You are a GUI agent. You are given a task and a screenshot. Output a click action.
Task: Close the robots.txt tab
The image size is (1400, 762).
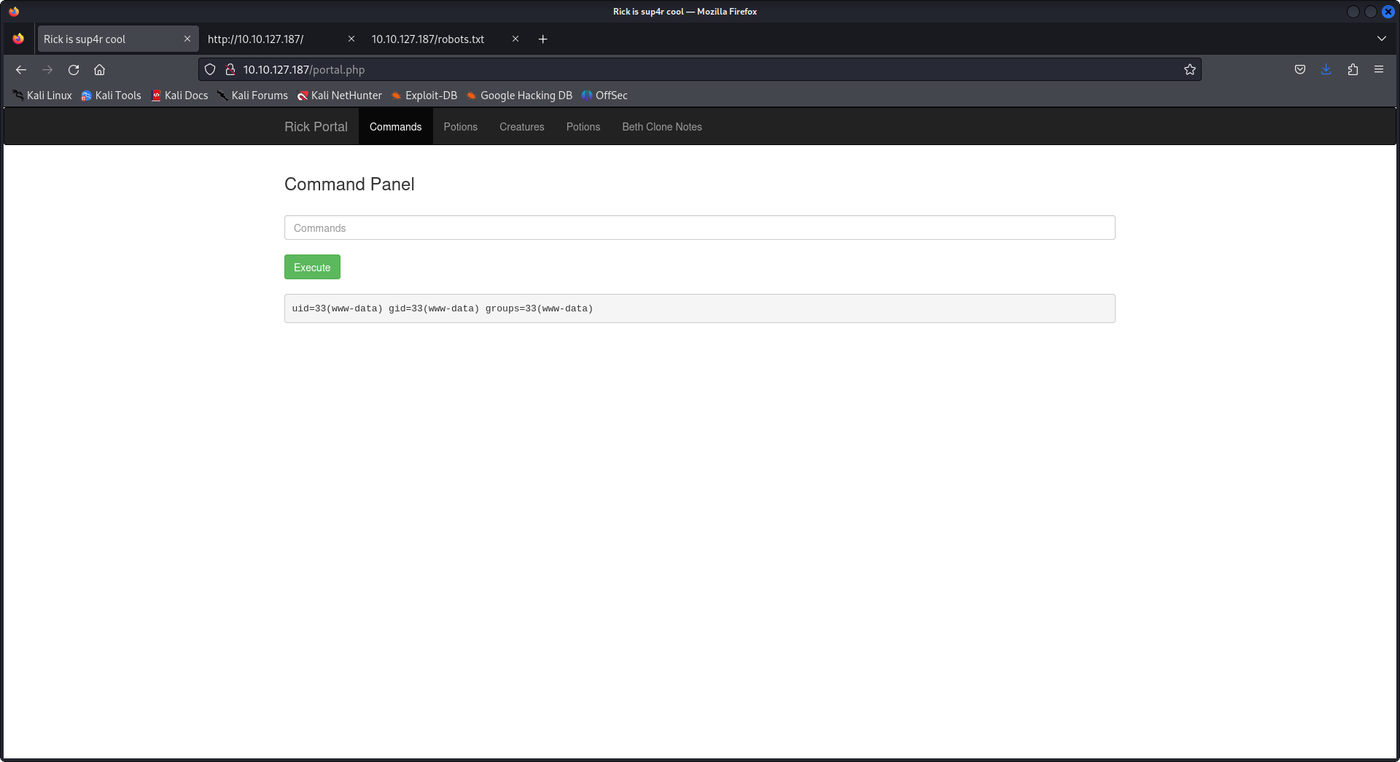(x=516, y=39)
